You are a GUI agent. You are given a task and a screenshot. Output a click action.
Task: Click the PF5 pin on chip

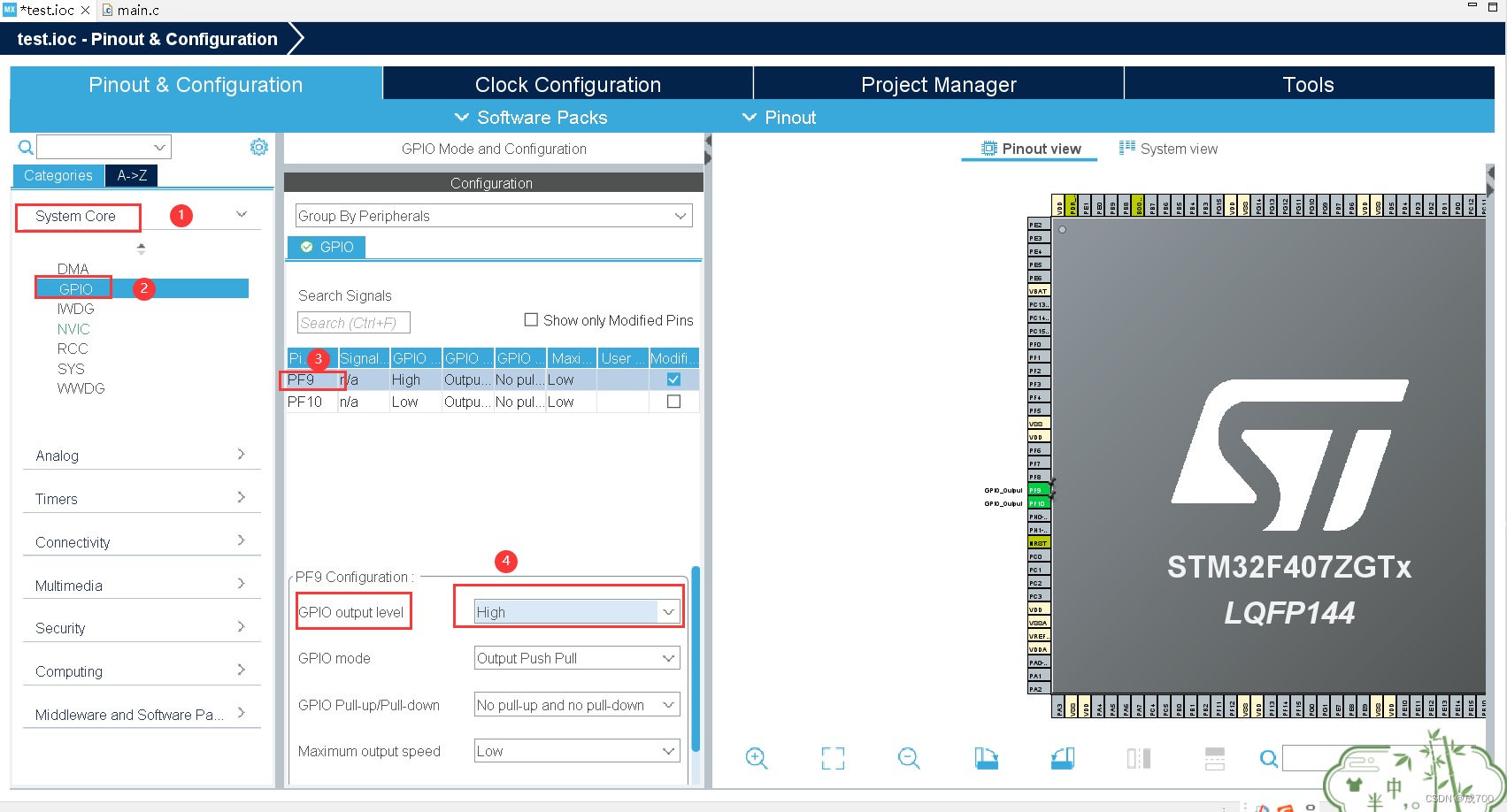tap(1038, 410)
